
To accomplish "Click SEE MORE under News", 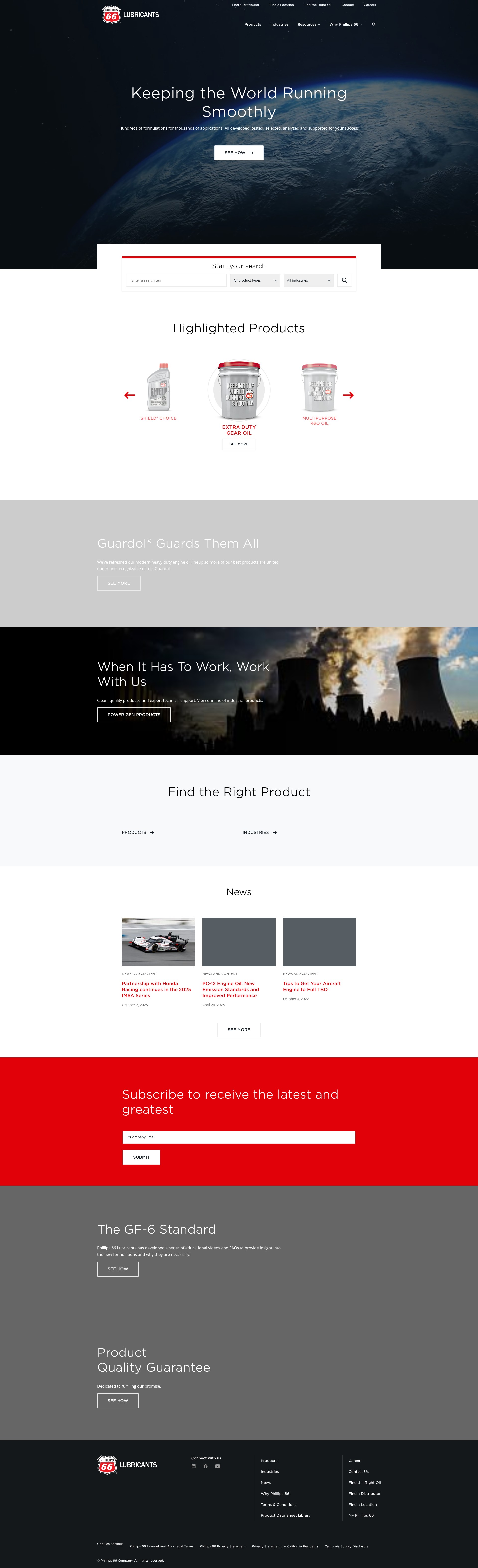I will (239, 1030).
